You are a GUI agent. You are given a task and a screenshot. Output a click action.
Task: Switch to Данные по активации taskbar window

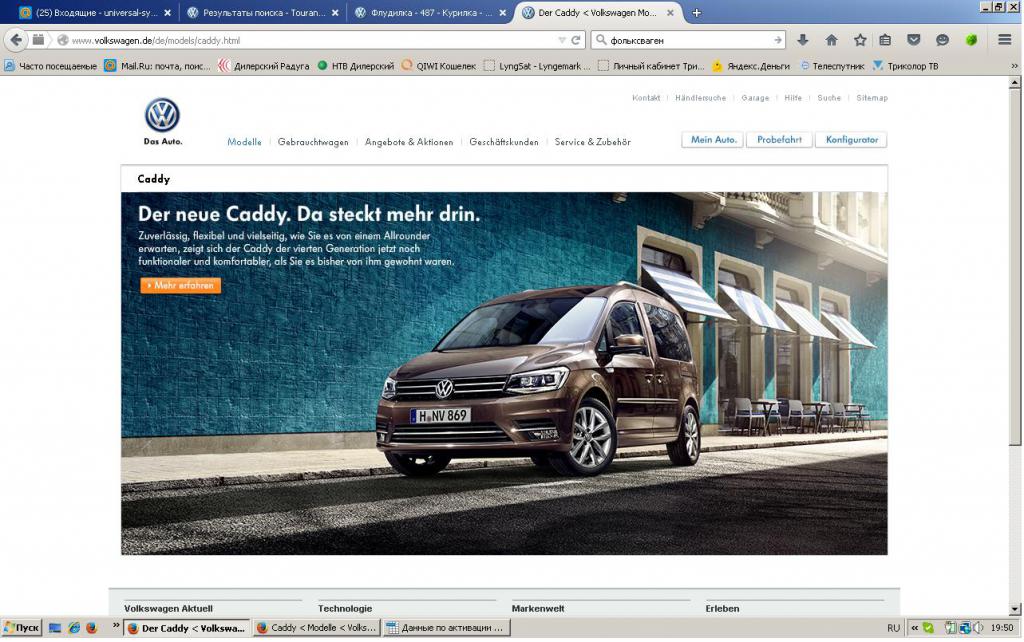447,628
